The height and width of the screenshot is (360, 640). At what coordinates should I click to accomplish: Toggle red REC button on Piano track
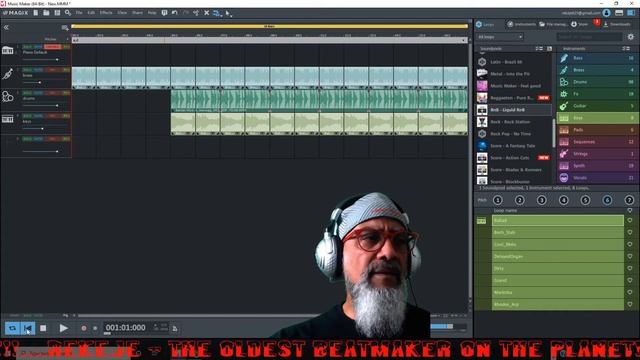coord(52,47)
